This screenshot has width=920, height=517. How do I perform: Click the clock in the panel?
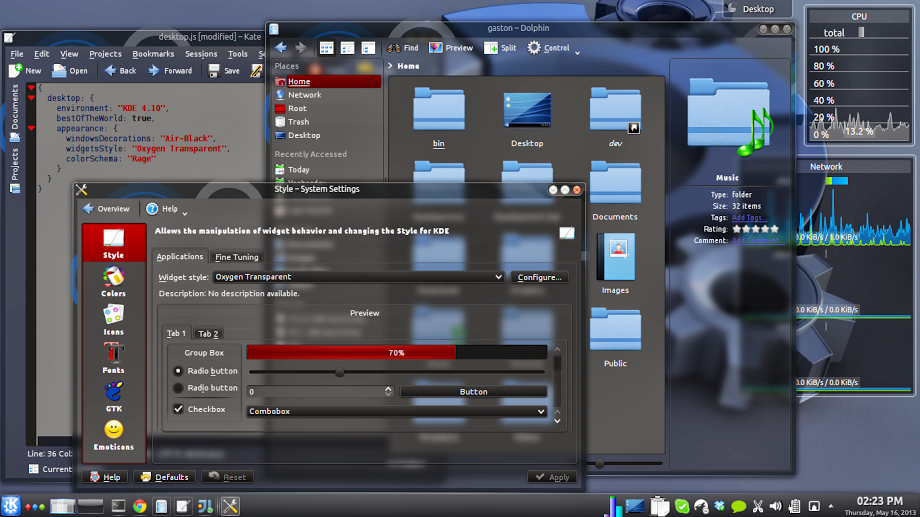(x=880, y=505)
